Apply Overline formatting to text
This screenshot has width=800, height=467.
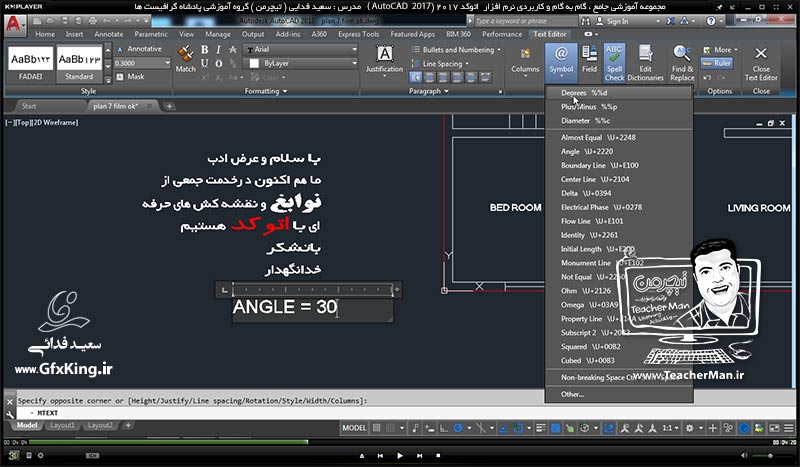tap(218, 63)
